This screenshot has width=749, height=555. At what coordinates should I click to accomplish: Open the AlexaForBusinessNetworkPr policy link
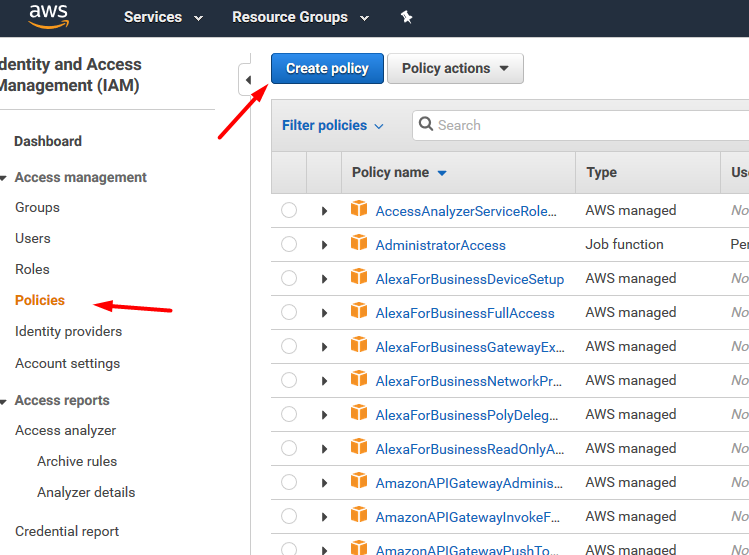point(468,381)
